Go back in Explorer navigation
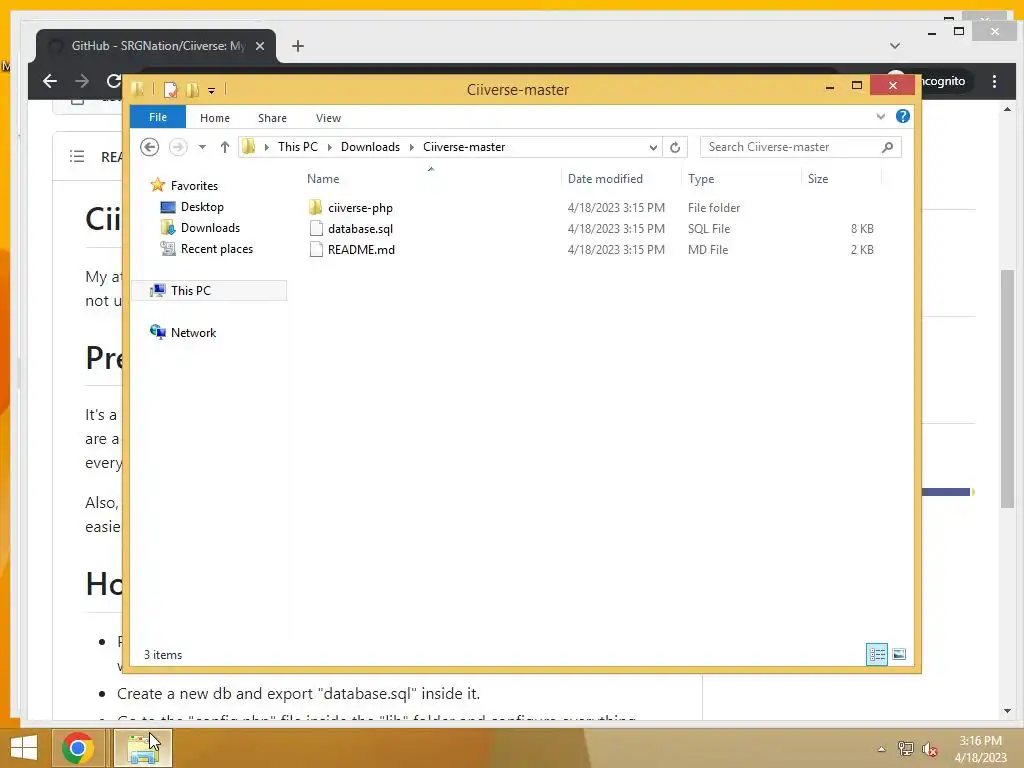Screen dimensions: 1024x768 [150, 147]
